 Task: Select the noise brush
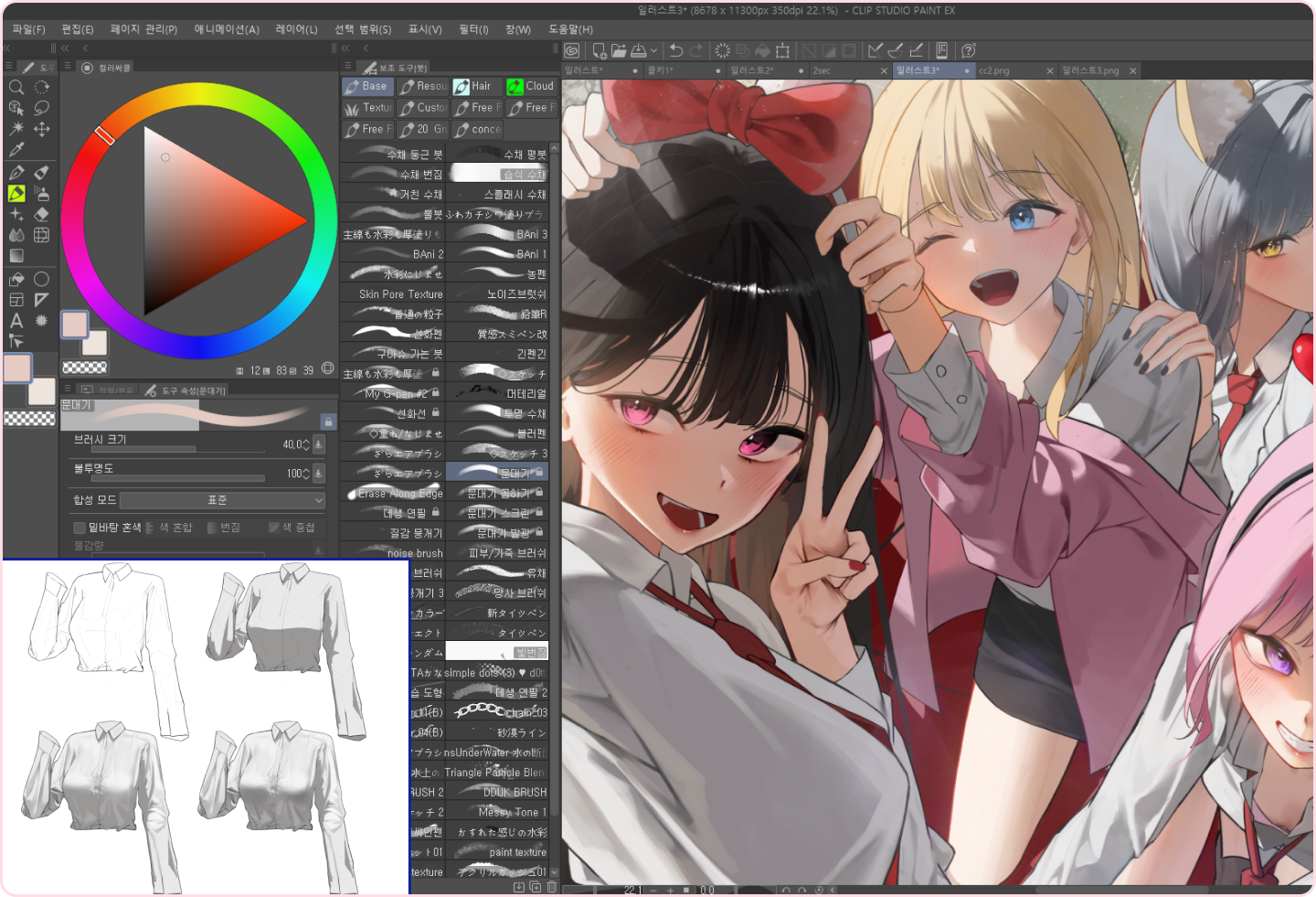tap(393, 553)
